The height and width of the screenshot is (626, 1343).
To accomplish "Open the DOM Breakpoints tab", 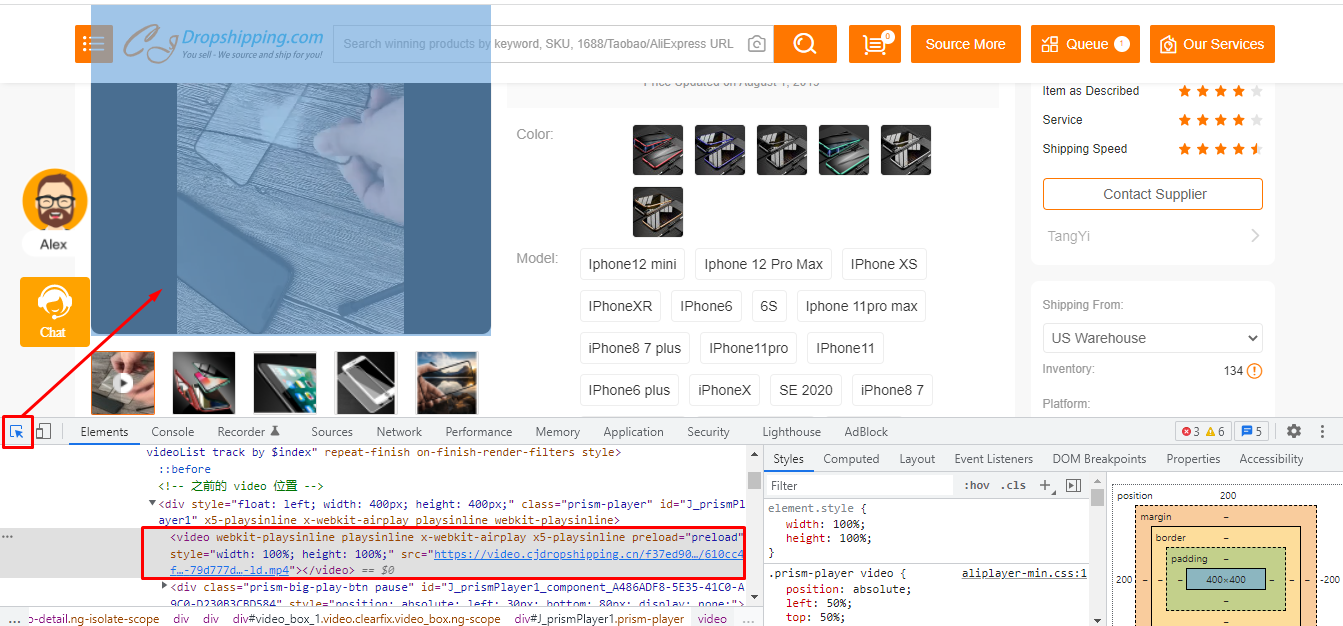I will point(1099,459).
